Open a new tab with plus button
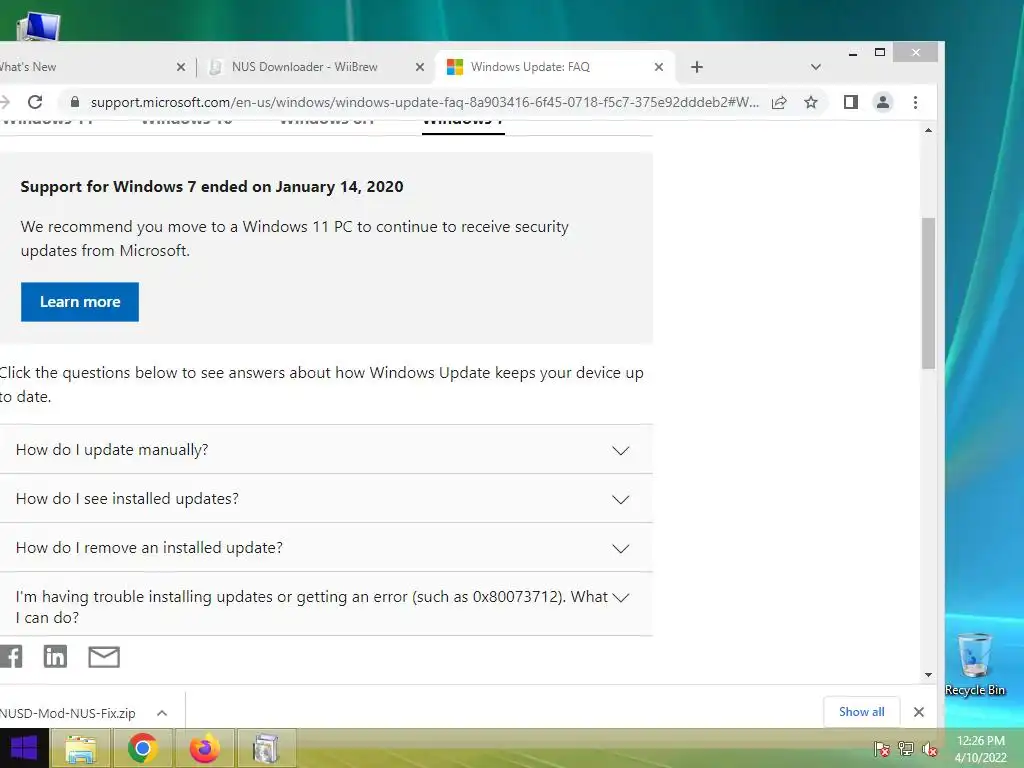 click(697, 67)
